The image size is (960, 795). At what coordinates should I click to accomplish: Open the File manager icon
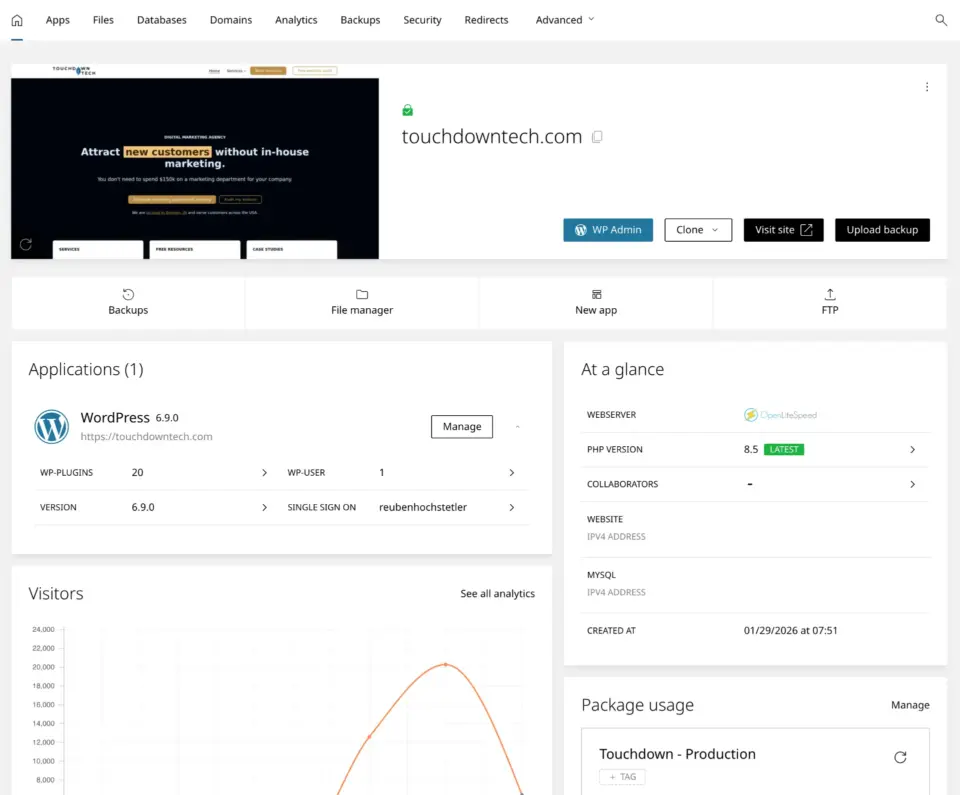361,294
